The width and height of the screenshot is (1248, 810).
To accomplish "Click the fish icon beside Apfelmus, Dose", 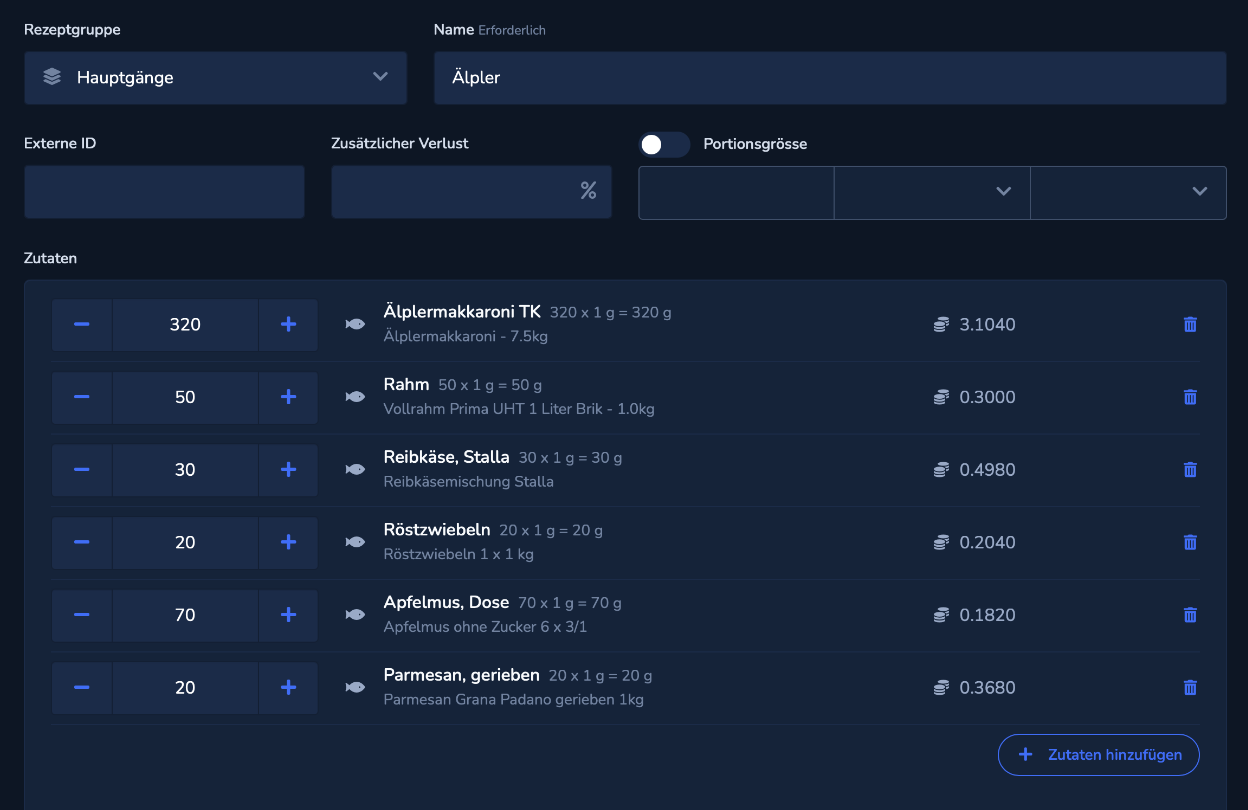I will click(355, 615).
